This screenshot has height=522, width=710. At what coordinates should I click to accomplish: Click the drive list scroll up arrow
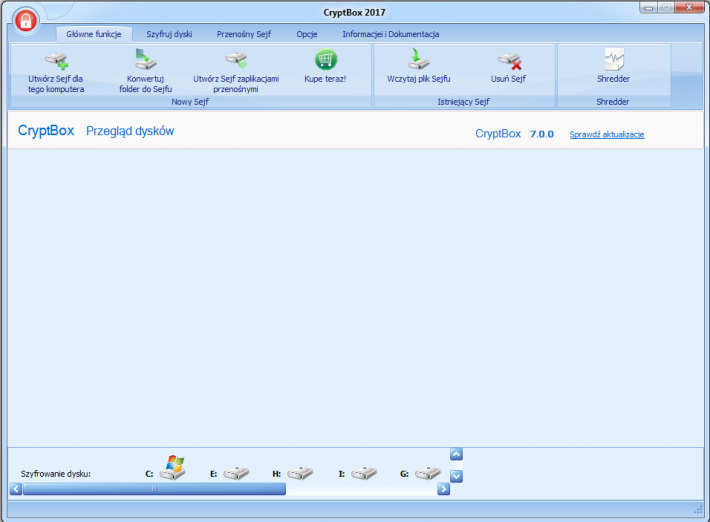click(x=456, y=454)
